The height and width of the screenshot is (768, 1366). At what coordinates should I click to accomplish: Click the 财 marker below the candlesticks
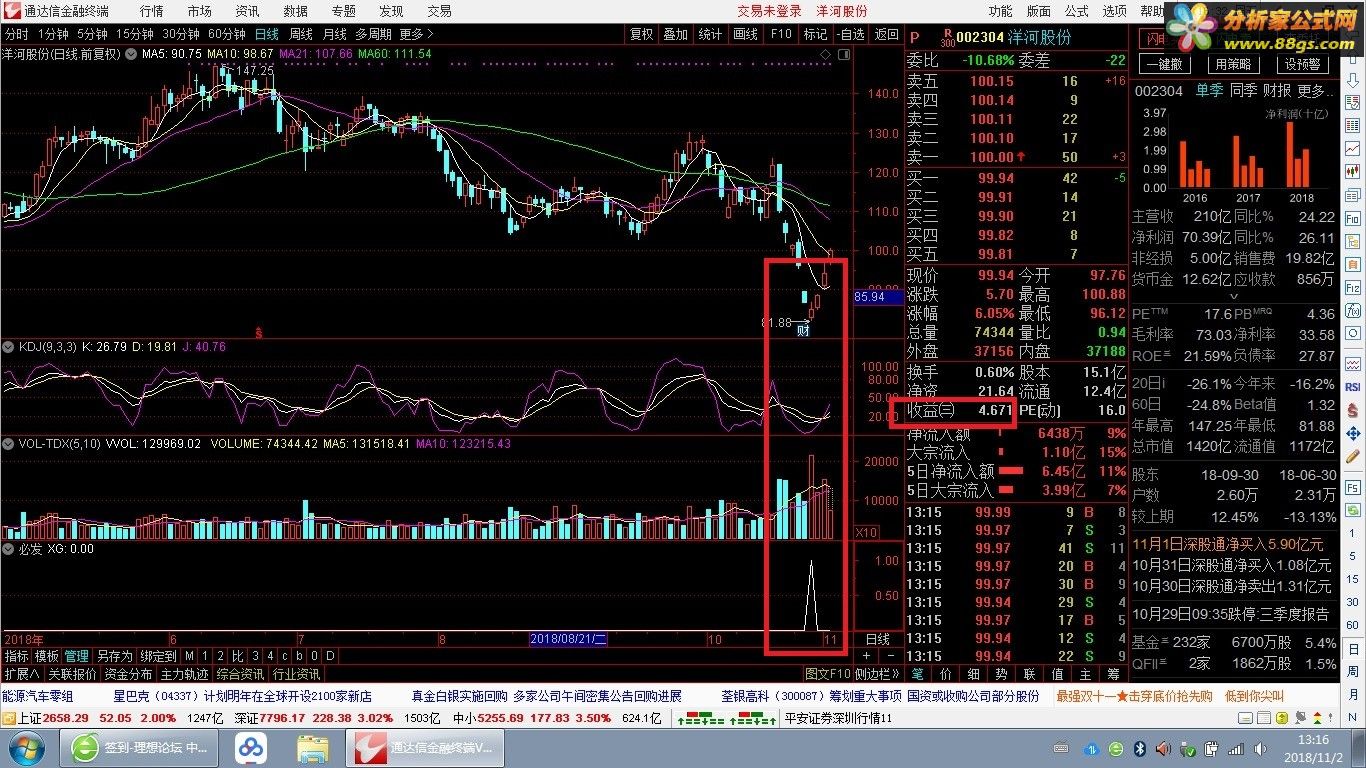pos(802,330)
